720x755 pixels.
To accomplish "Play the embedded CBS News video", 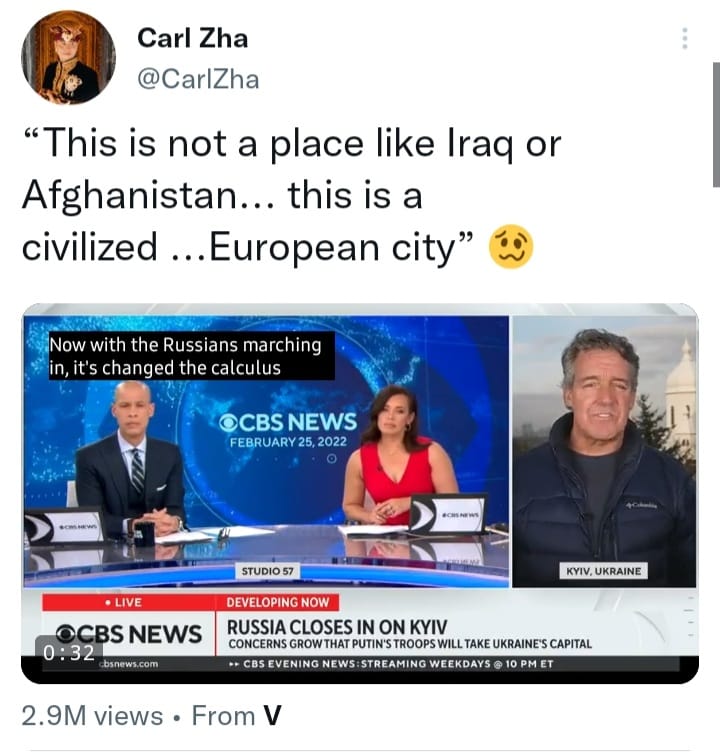I will point(360,492).
